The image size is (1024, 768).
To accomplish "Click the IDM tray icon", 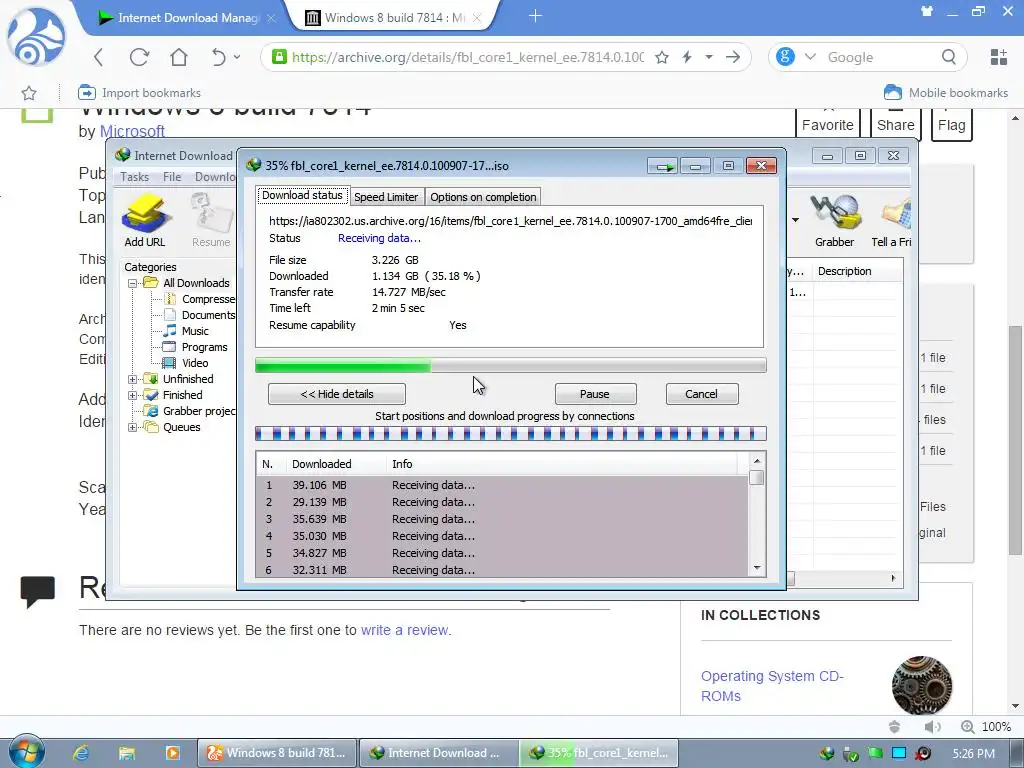I will point(827,754).
